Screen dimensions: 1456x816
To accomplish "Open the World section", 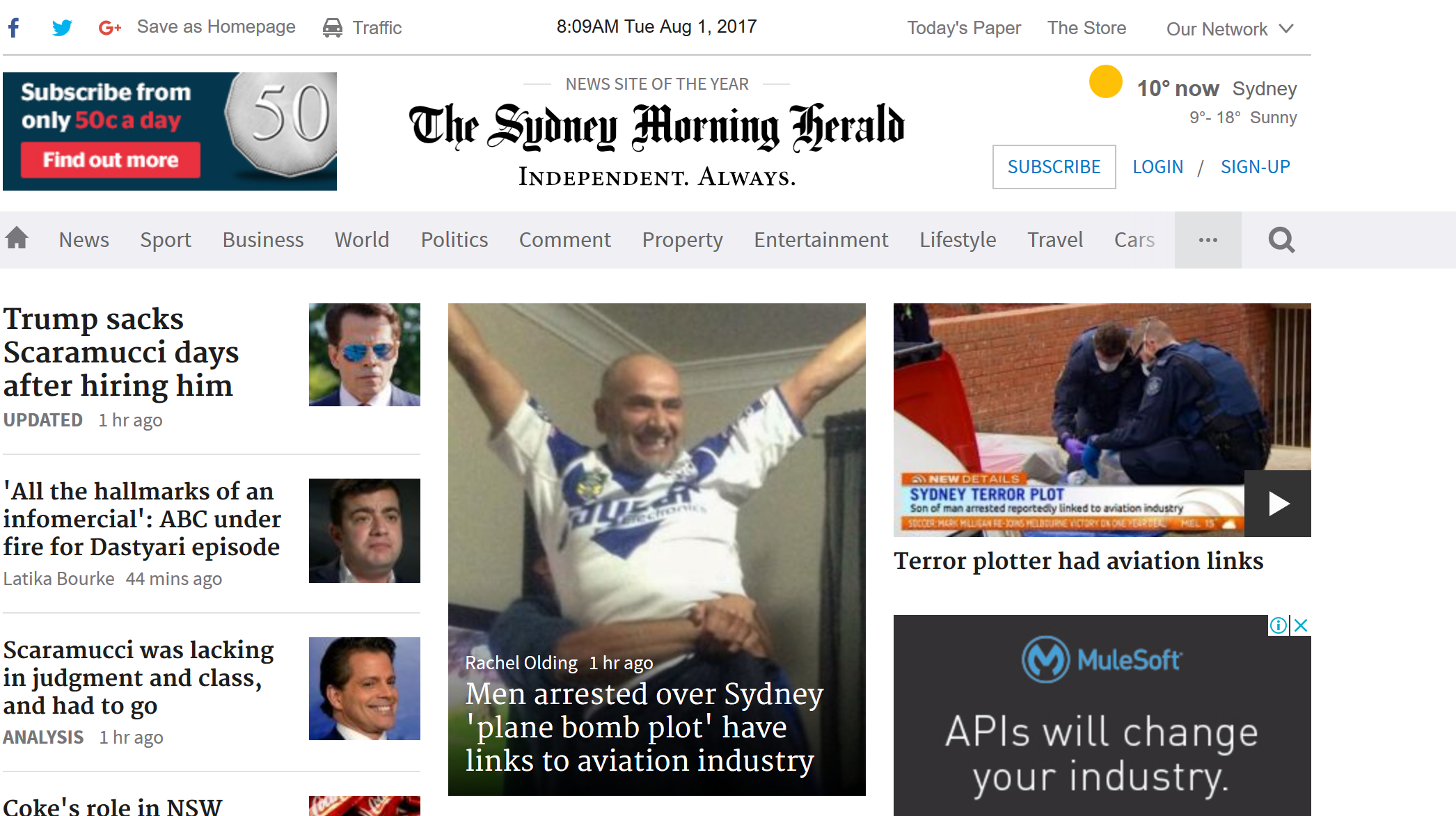I will tap(362, 240).
